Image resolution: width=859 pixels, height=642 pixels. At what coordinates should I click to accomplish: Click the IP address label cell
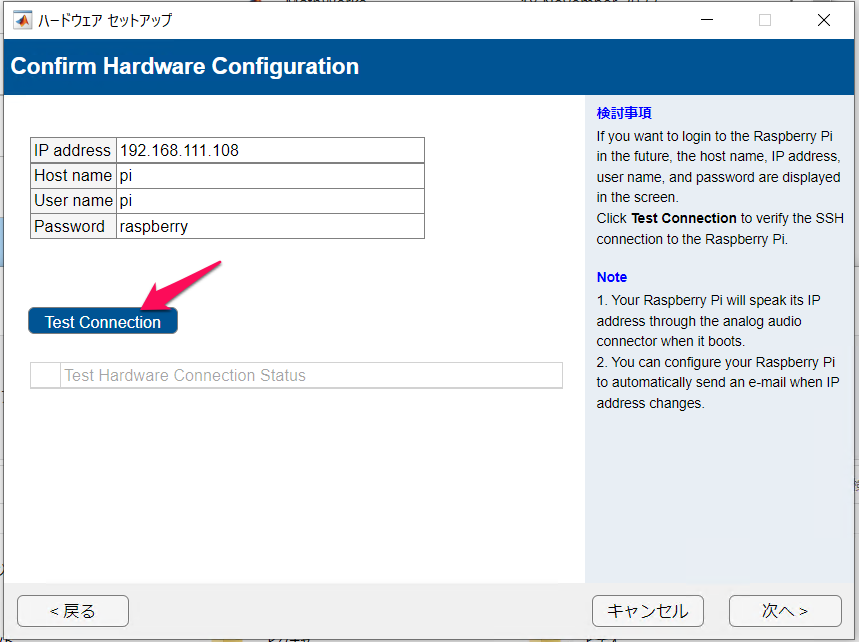pyautogui.click(x=73, y=150)
